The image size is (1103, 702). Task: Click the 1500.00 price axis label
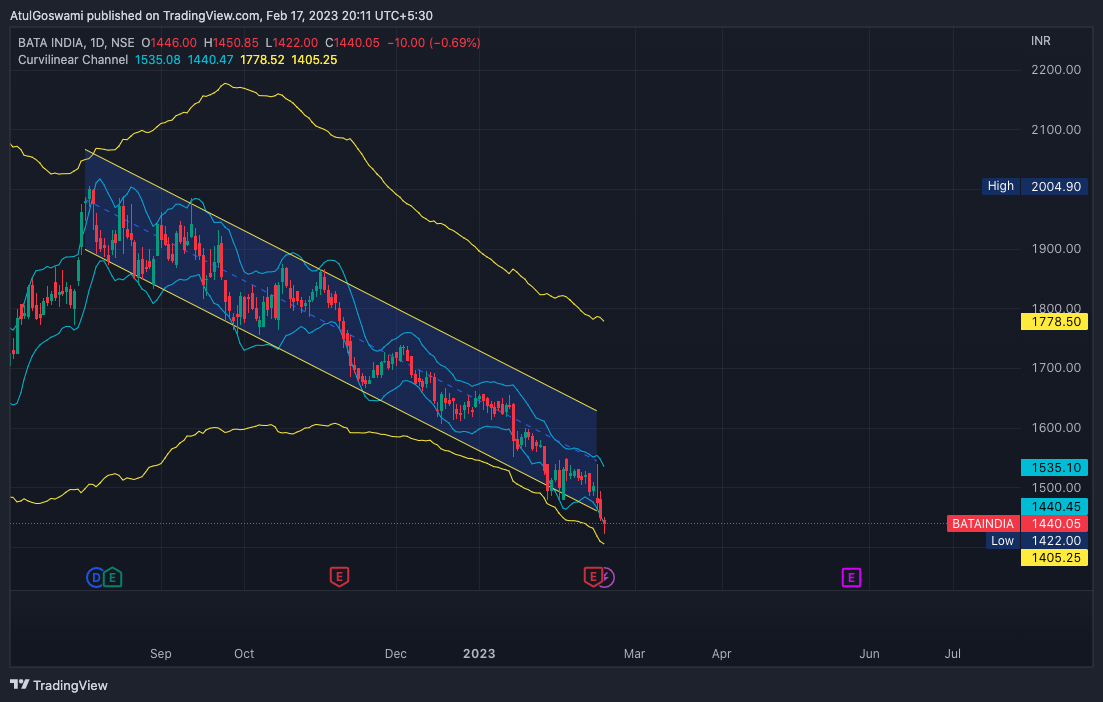(x=1056, y=487)
